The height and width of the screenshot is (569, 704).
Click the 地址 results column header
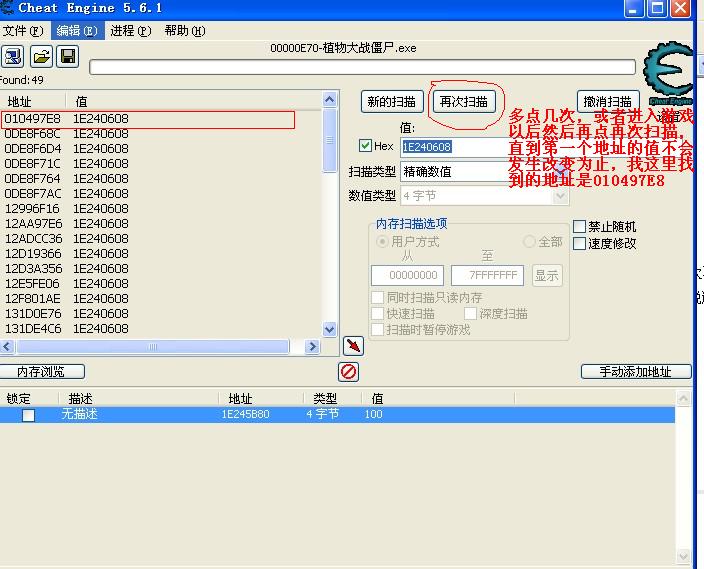point(33,101)
